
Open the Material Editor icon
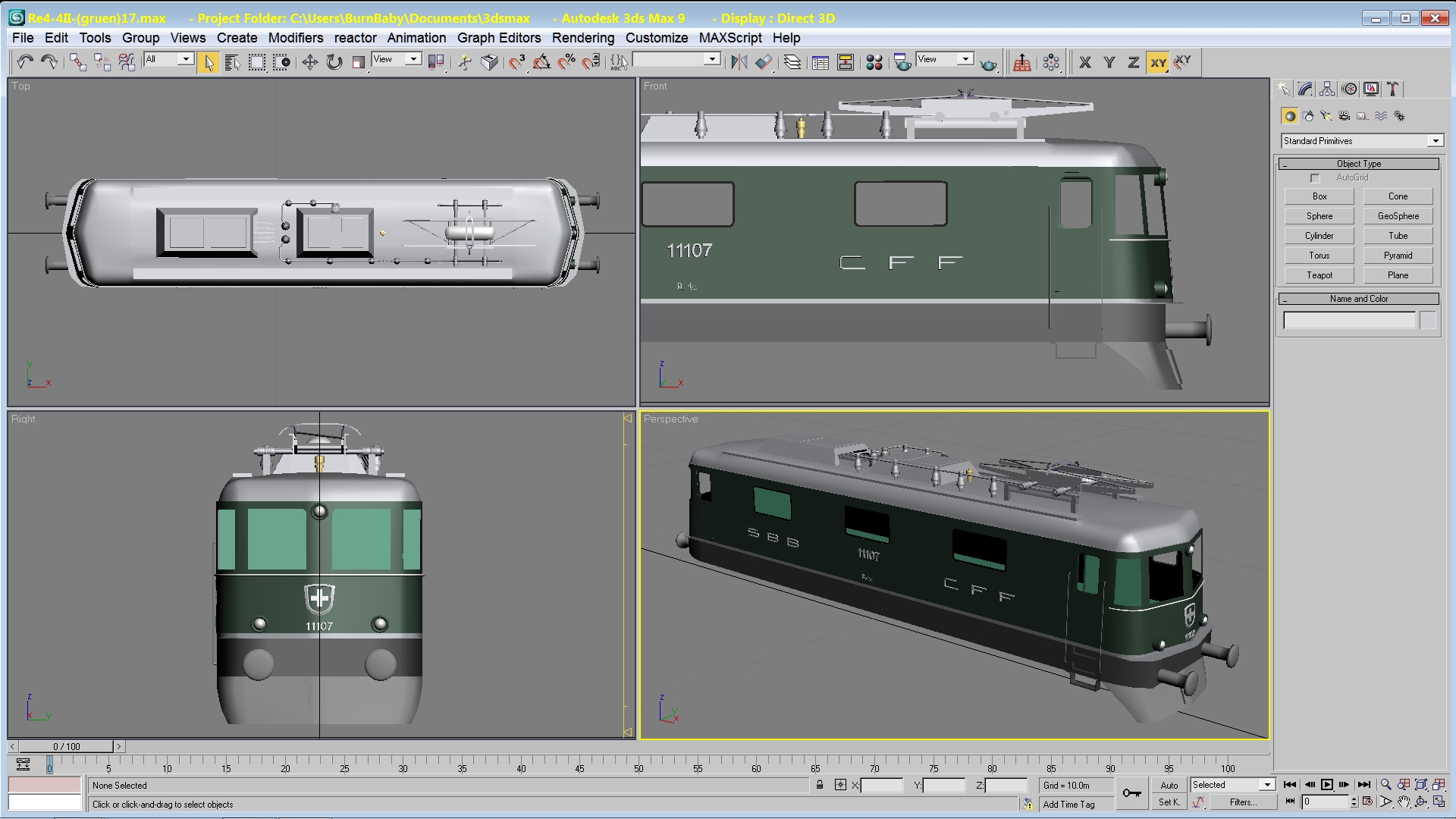[x=874, y=62]
